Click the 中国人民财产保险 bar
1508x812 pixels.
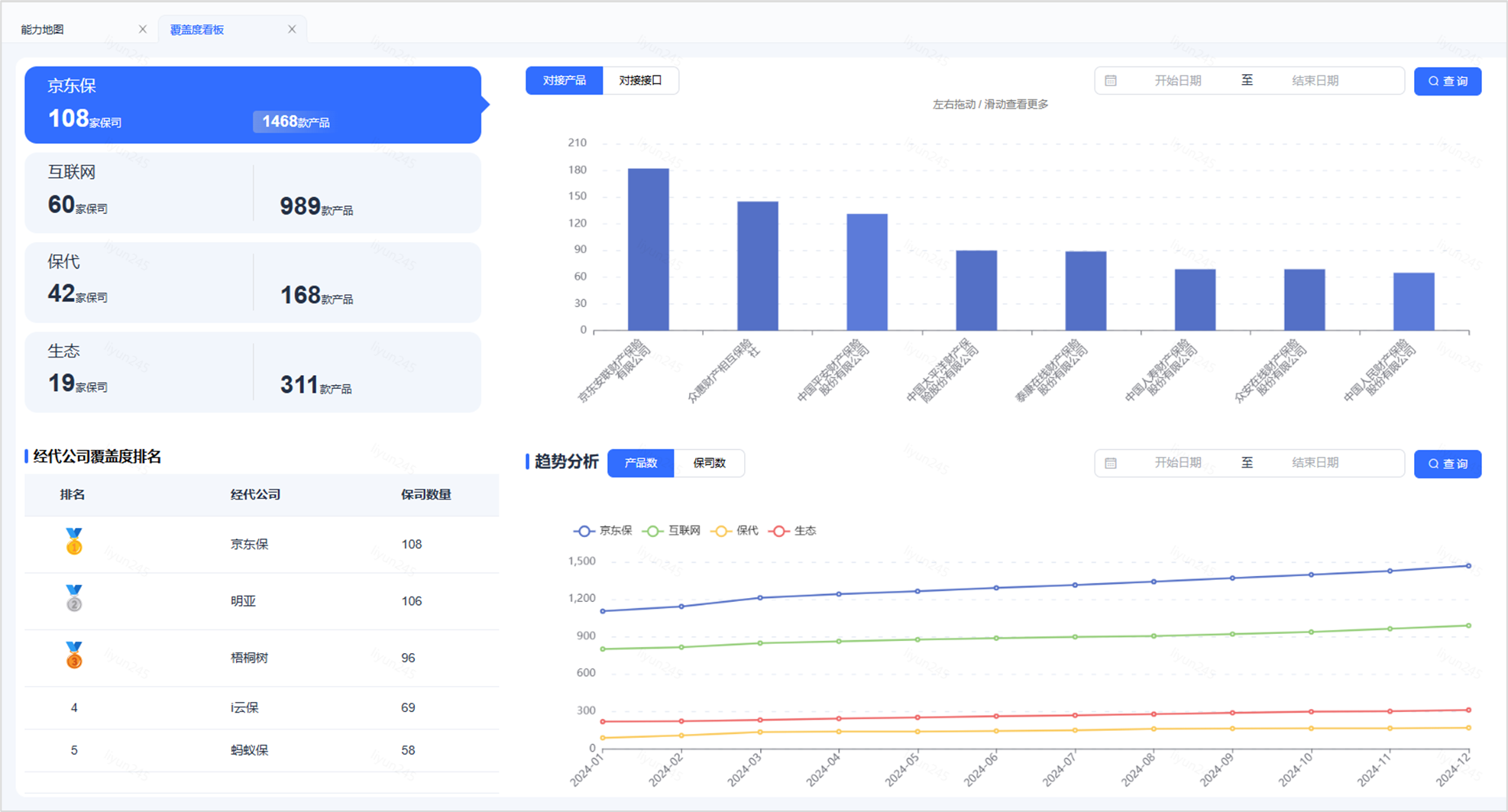tap(1414, 302)
